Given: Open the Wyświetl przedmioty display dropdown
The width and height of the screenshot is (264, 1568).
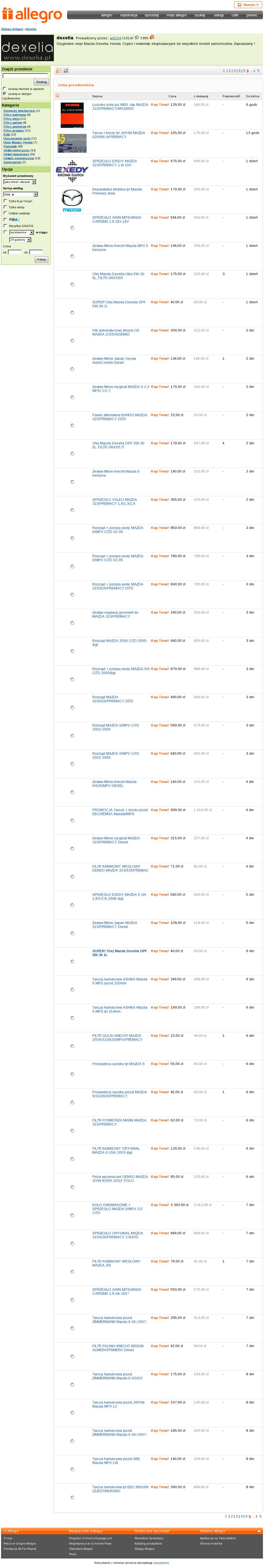Looking at the screenshot, I should [x=20, y=181].
